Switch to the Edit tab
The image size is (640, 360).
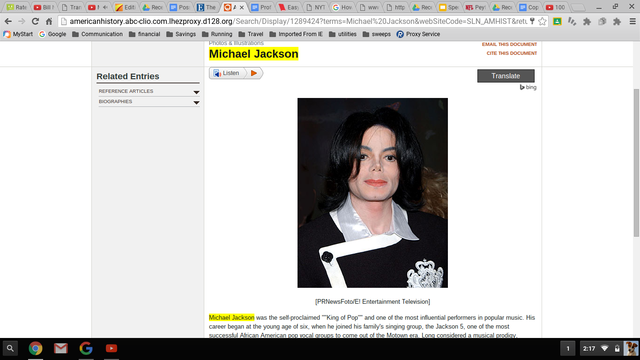[x=125, y=7]
